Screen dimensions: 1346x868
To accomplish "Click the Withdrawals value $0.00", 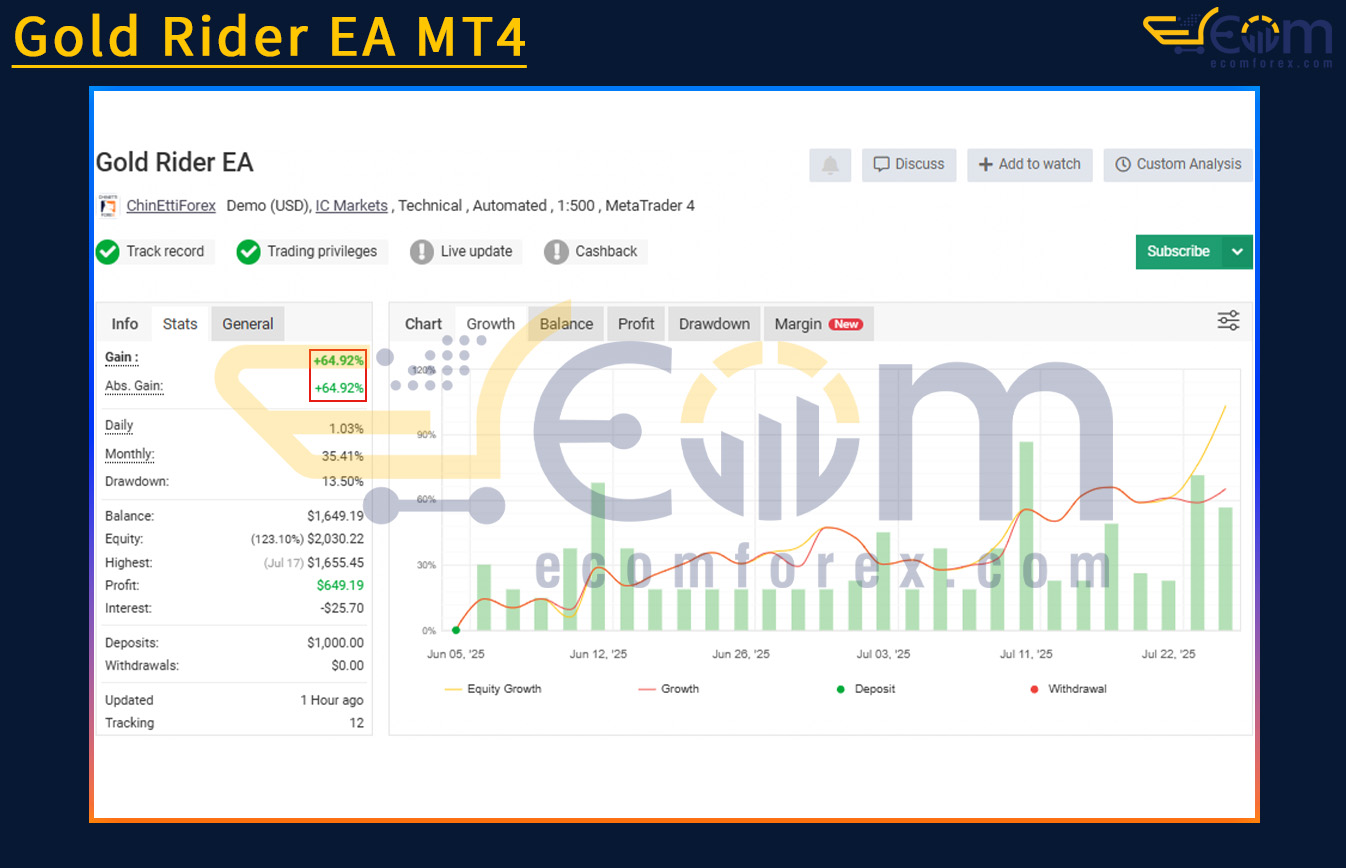I will pyautogui.click(x=348, y=666).
